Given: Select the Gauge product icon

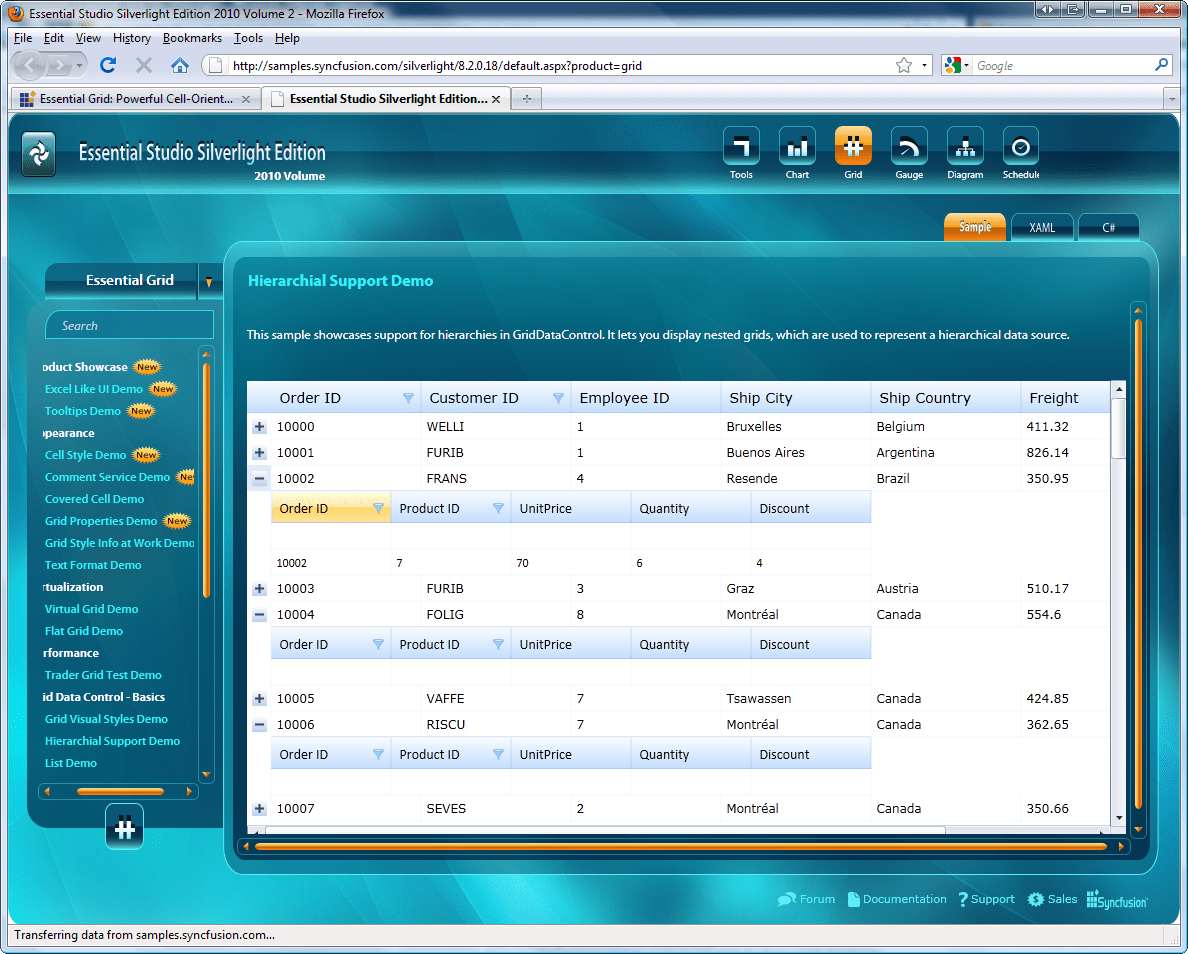Looking at the screenshot, I should pyautogui.click(x=909, y=146).
